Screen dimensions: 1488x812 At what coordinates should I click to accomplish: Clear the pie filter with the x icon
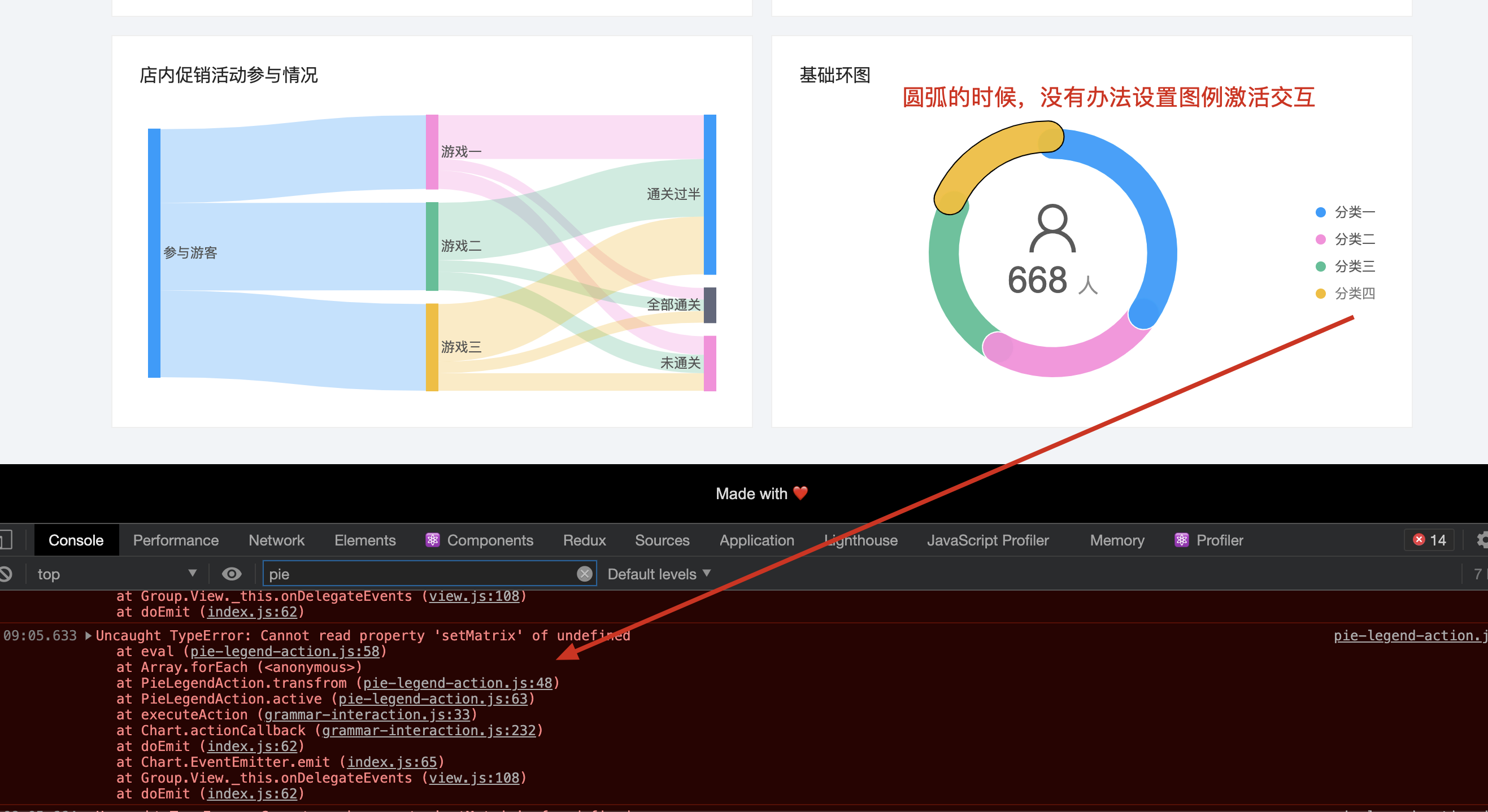[585, 574]
